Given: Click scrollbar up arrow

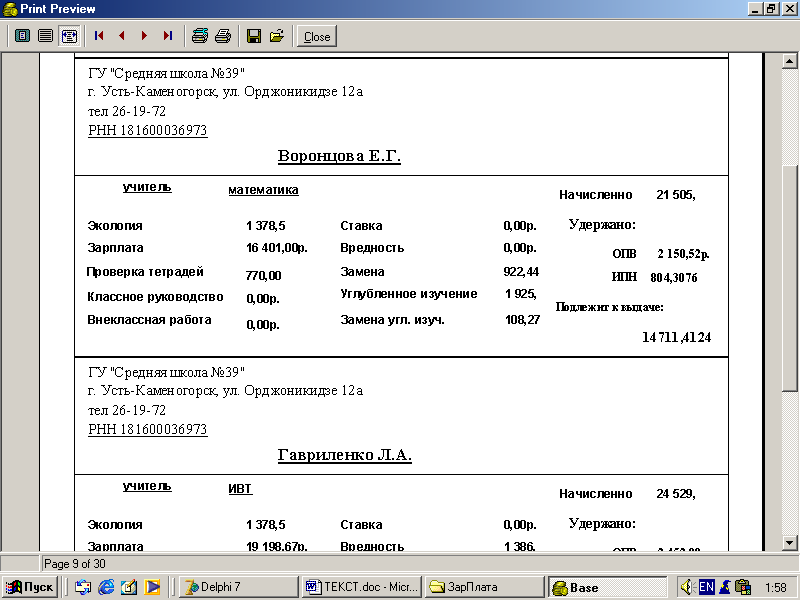Looking at the screenshot, I should (x=789, y=61).
